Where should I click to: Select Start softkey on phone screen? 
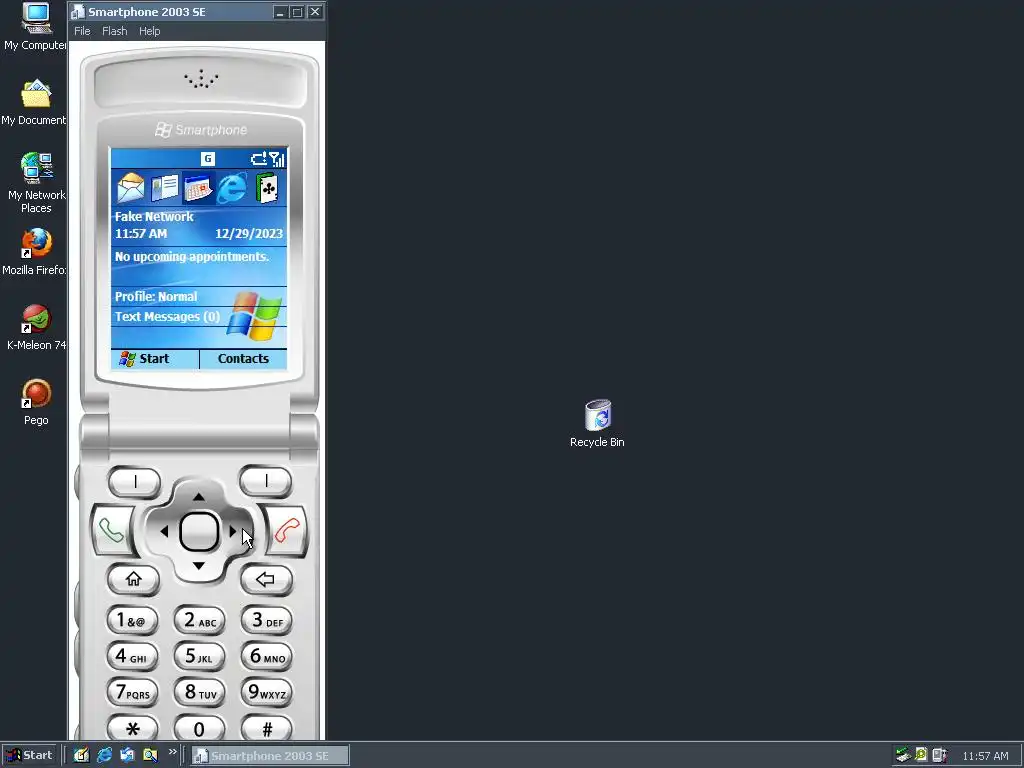(155, 359)
